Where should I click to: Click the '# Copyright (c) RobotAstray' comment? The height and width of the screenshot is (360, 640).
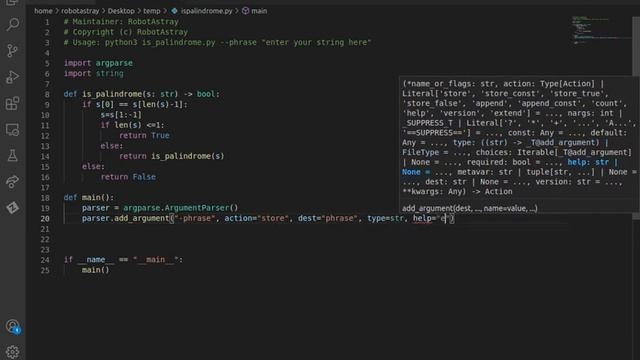tap(126, 32)
